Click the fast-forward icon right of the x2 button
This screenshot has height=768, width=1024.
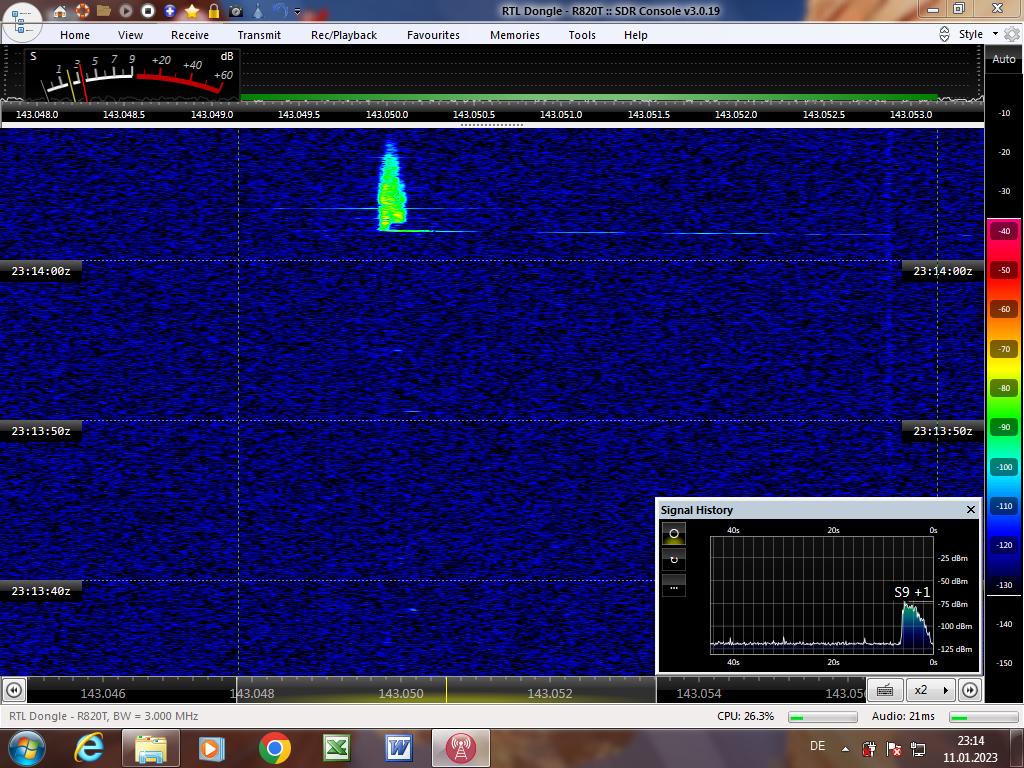pyautogui.click(x=970, y=690)
